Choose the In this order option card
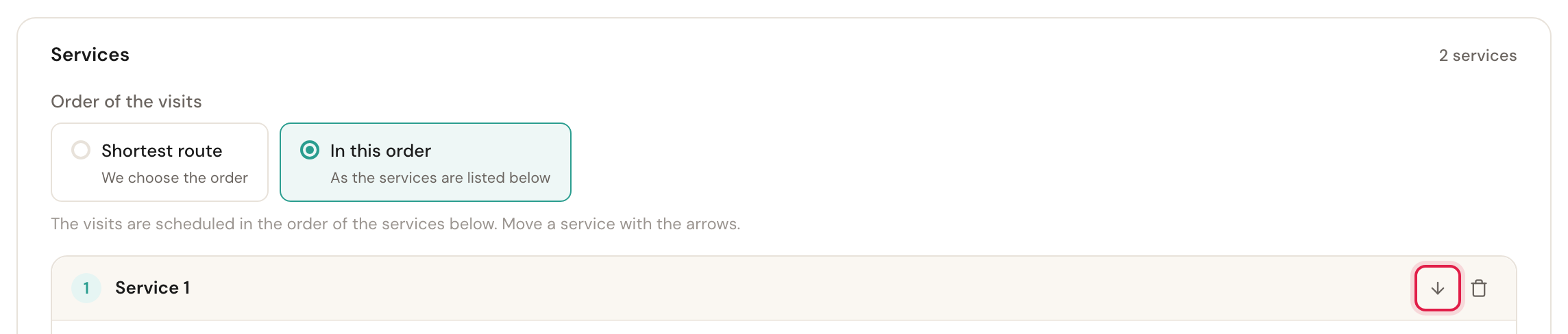 [x=426, y=162]
